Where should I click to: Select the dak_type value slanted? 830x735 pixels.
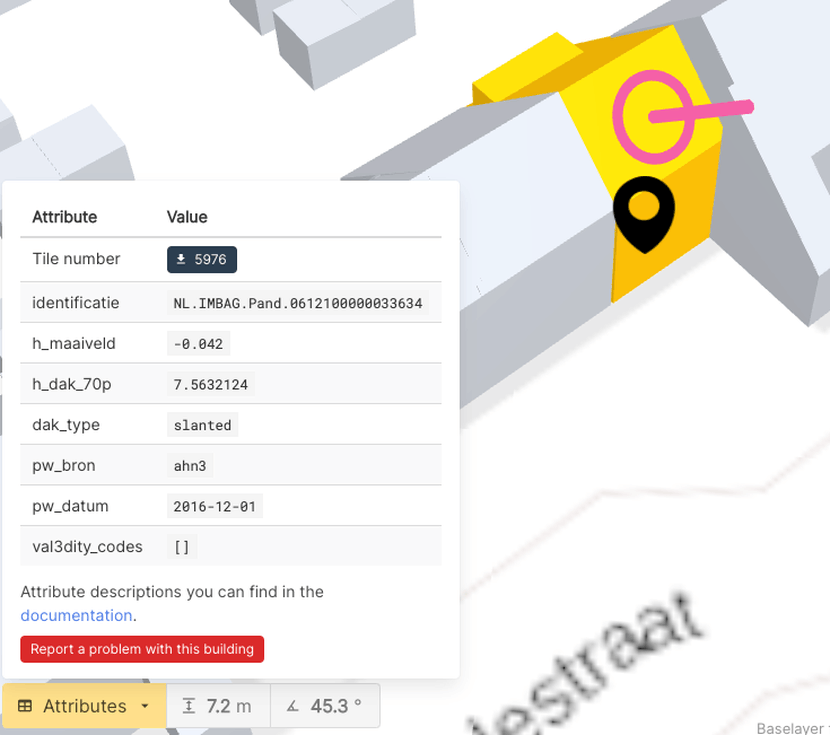pos(203,425)
